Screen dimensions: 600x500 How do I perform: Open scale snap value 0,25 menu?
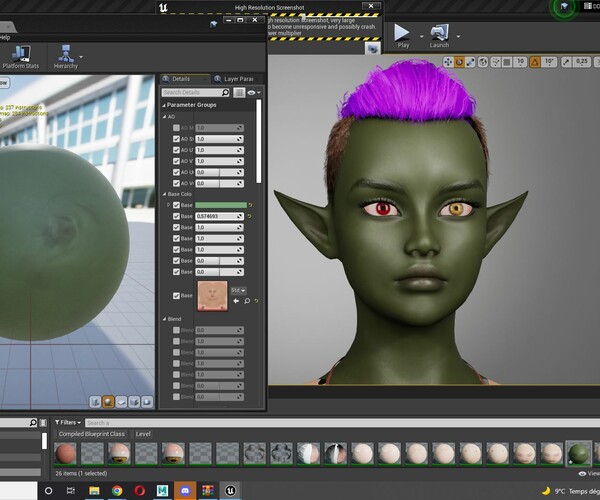(x=581, y=62)
